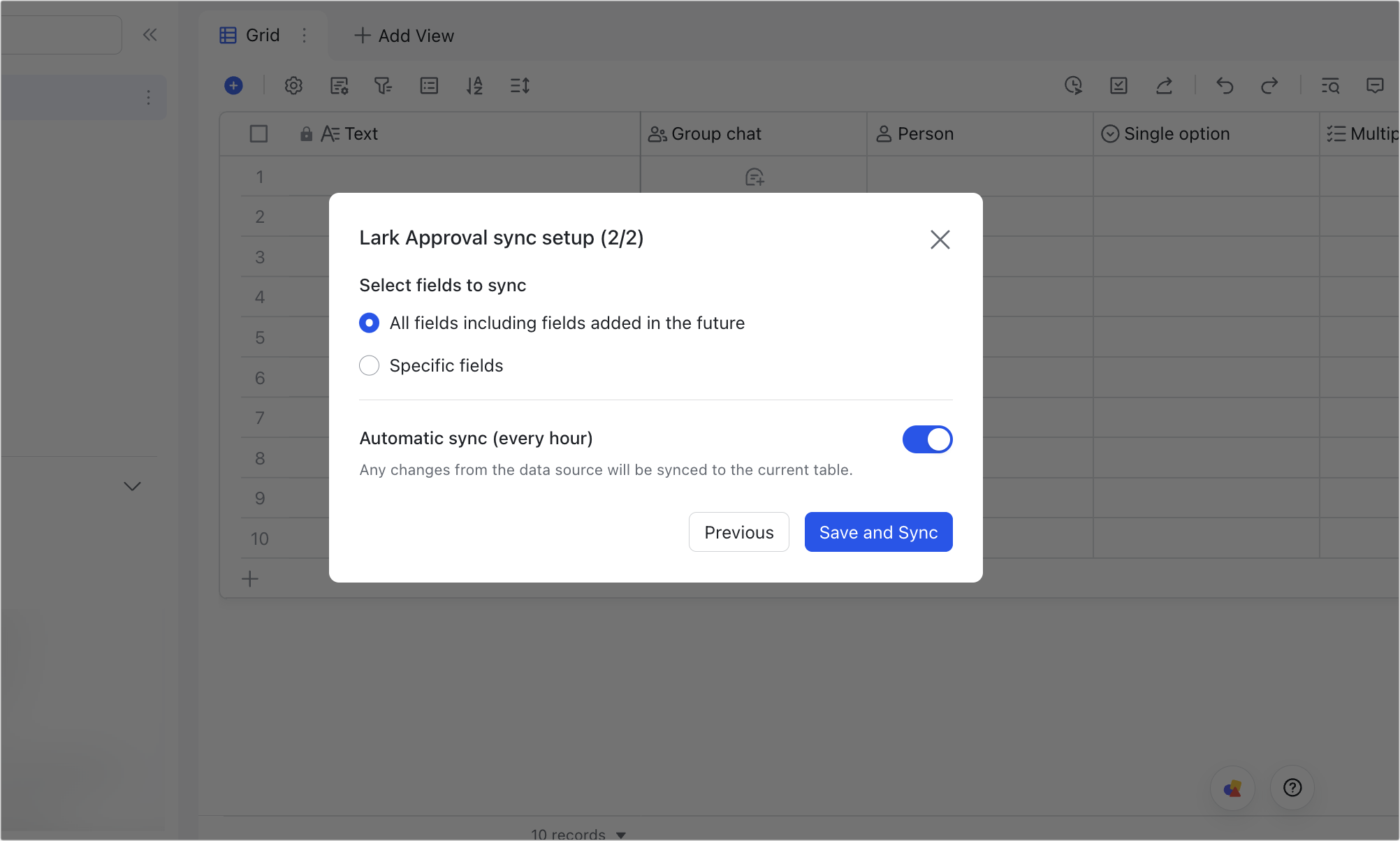
Task: Open the A-Z sort tool
Action: tap(474, 85)
